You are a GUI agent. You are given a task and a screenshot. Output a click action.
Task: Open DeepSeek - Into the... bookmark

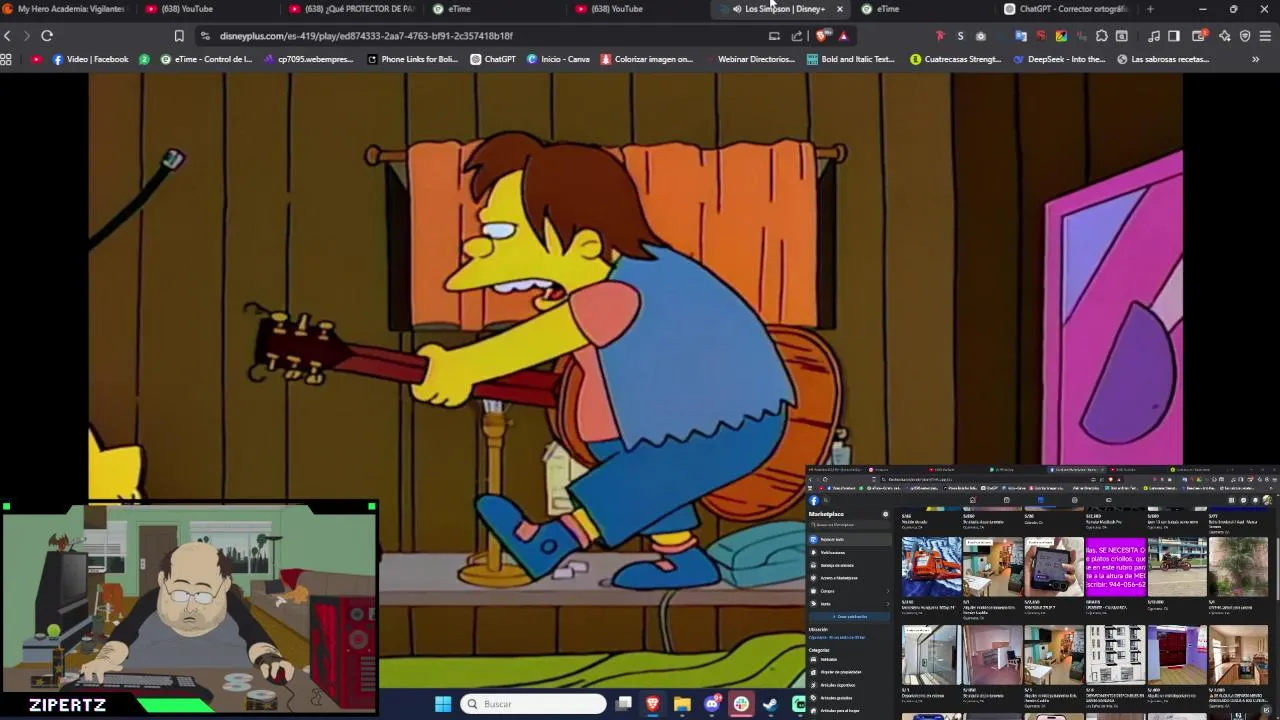point(1059,59)
